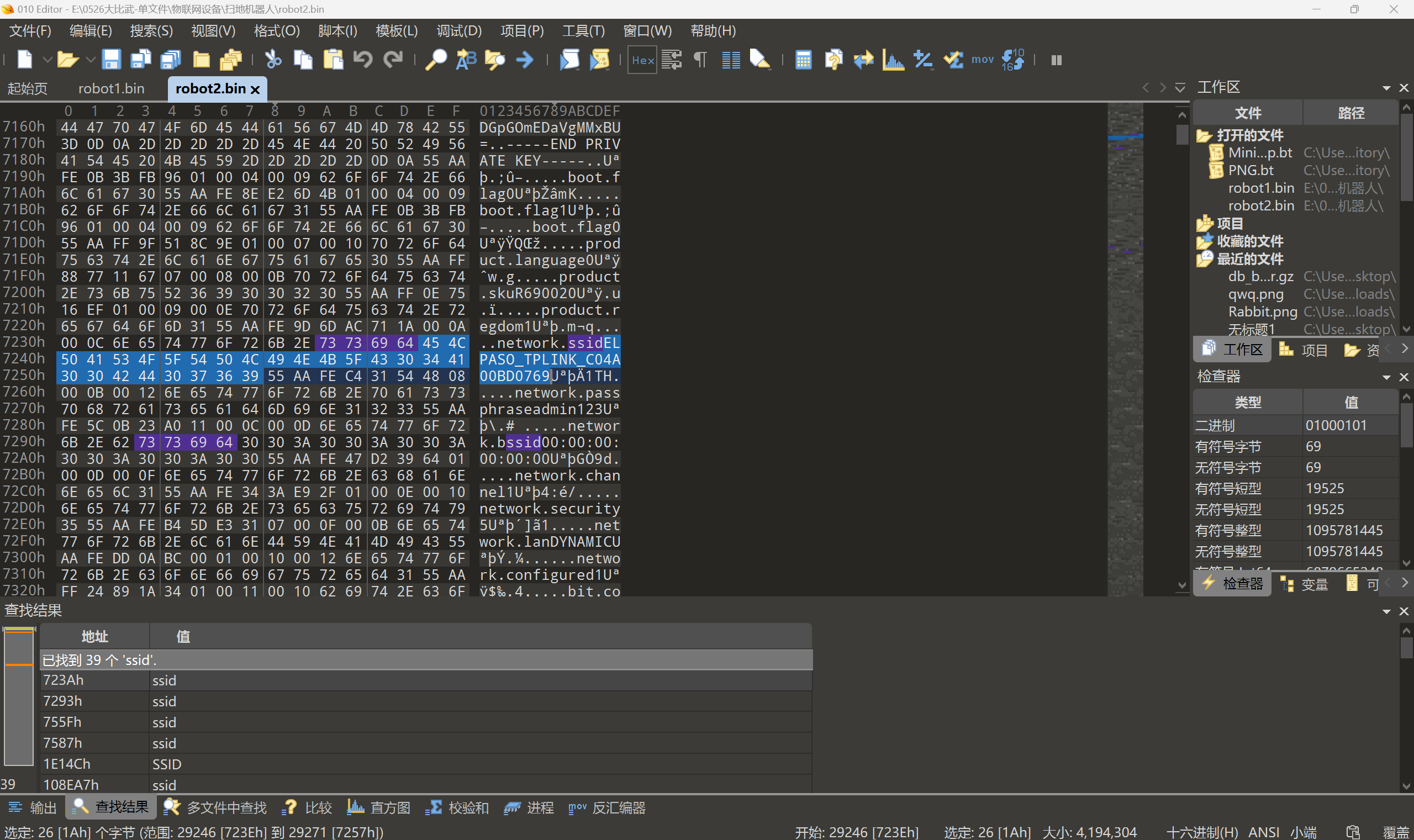Image resolution: width=1414 pixels, height=840 pixels.
Task: Create a new file with toolbar icon
Action: (x=25, y=60)
